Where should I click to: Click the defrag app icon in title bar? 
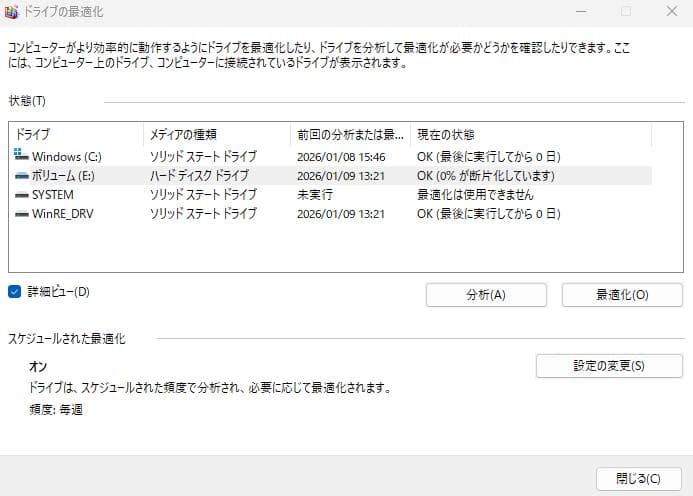pyautogui.click(x=11, y=11)
